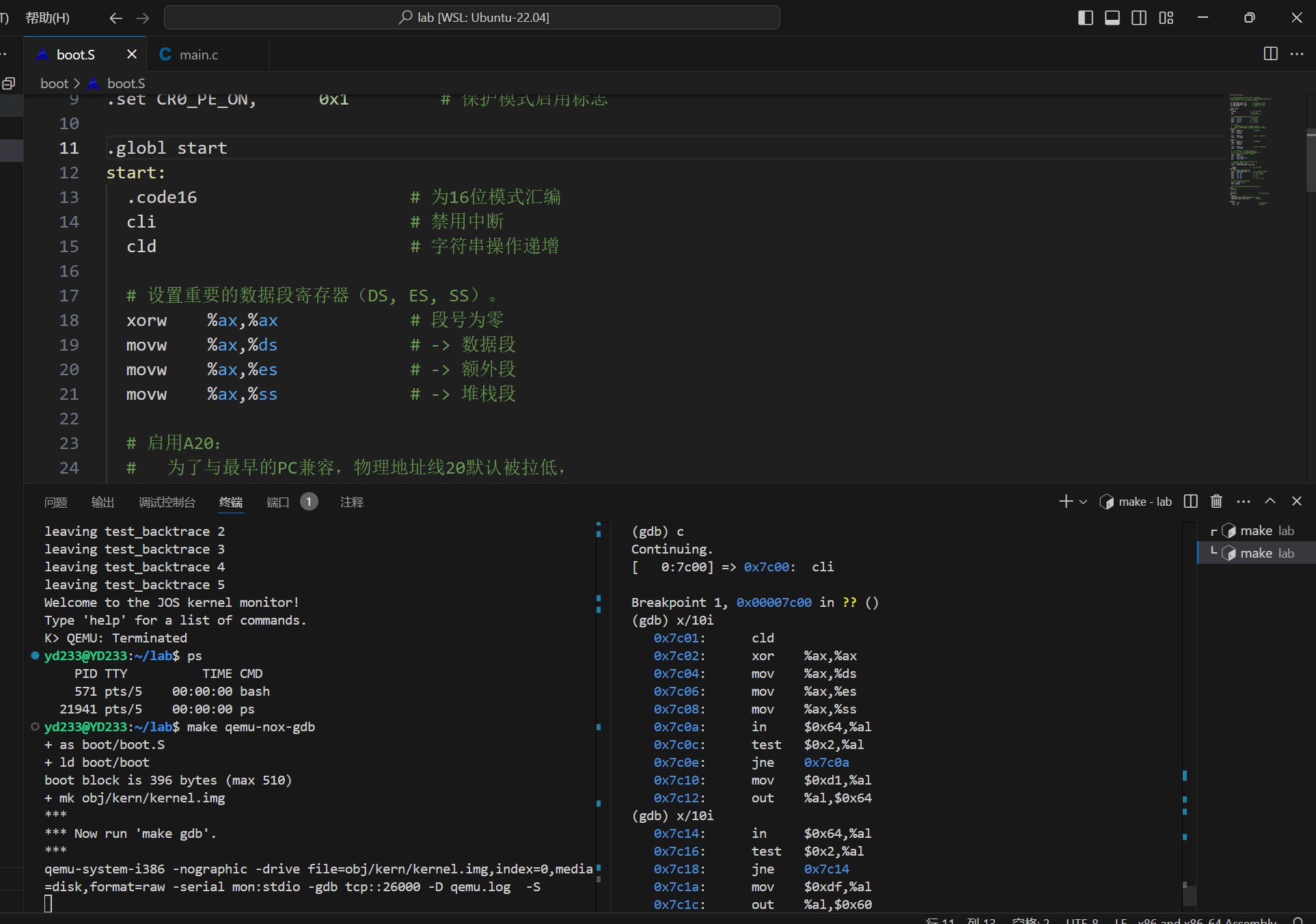Open the Ports (端口) panel tab
Screen dimensions: 1316x924
click(x=277, y=502)
